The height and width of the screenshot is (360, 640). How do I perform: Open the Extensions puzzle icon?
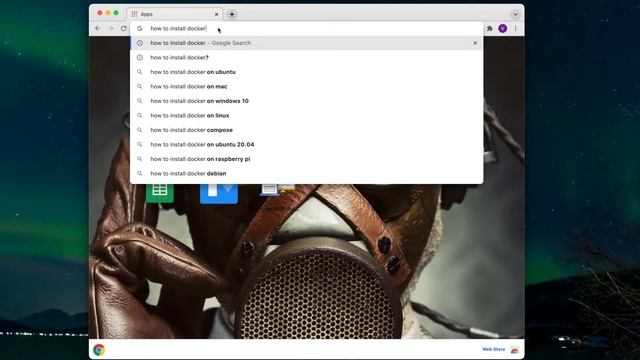click(489, 28)
